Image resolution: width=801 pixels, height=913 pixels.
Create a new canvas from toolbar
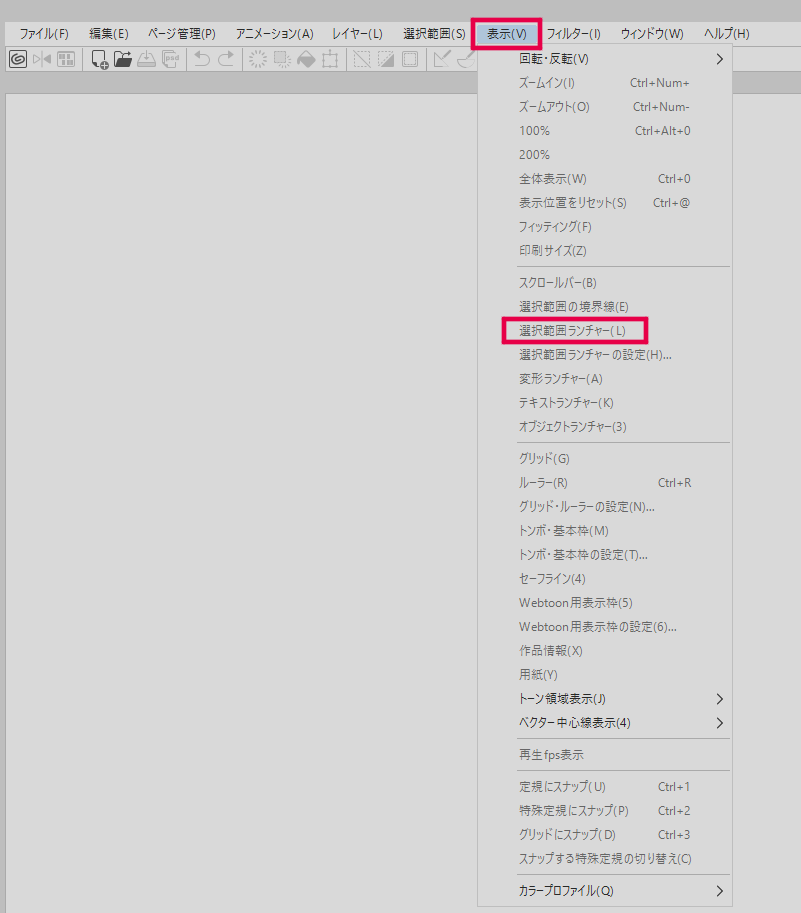point(100,59)
